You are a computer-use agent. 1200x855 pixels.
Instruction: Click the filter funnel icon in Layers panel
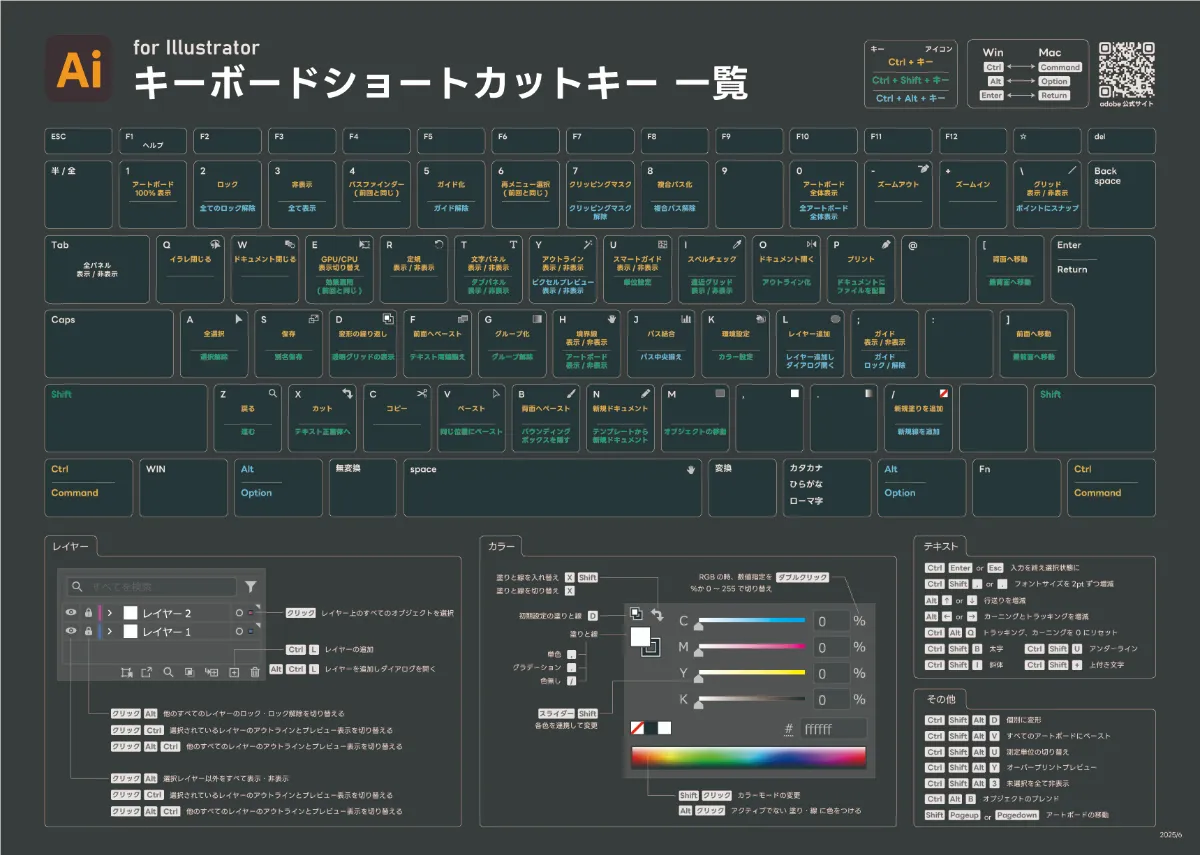(250, 587)
